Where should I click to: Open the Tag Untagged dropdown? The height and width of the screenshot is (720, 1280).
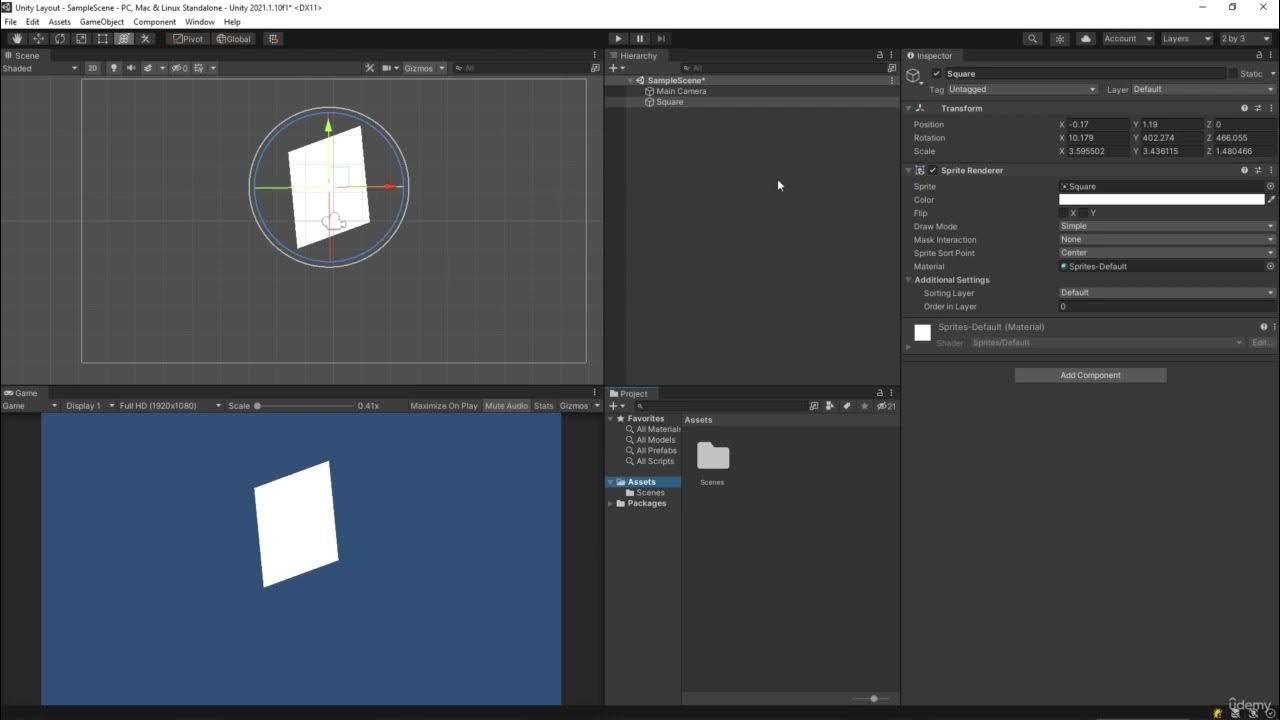(x=1022, y=89)
